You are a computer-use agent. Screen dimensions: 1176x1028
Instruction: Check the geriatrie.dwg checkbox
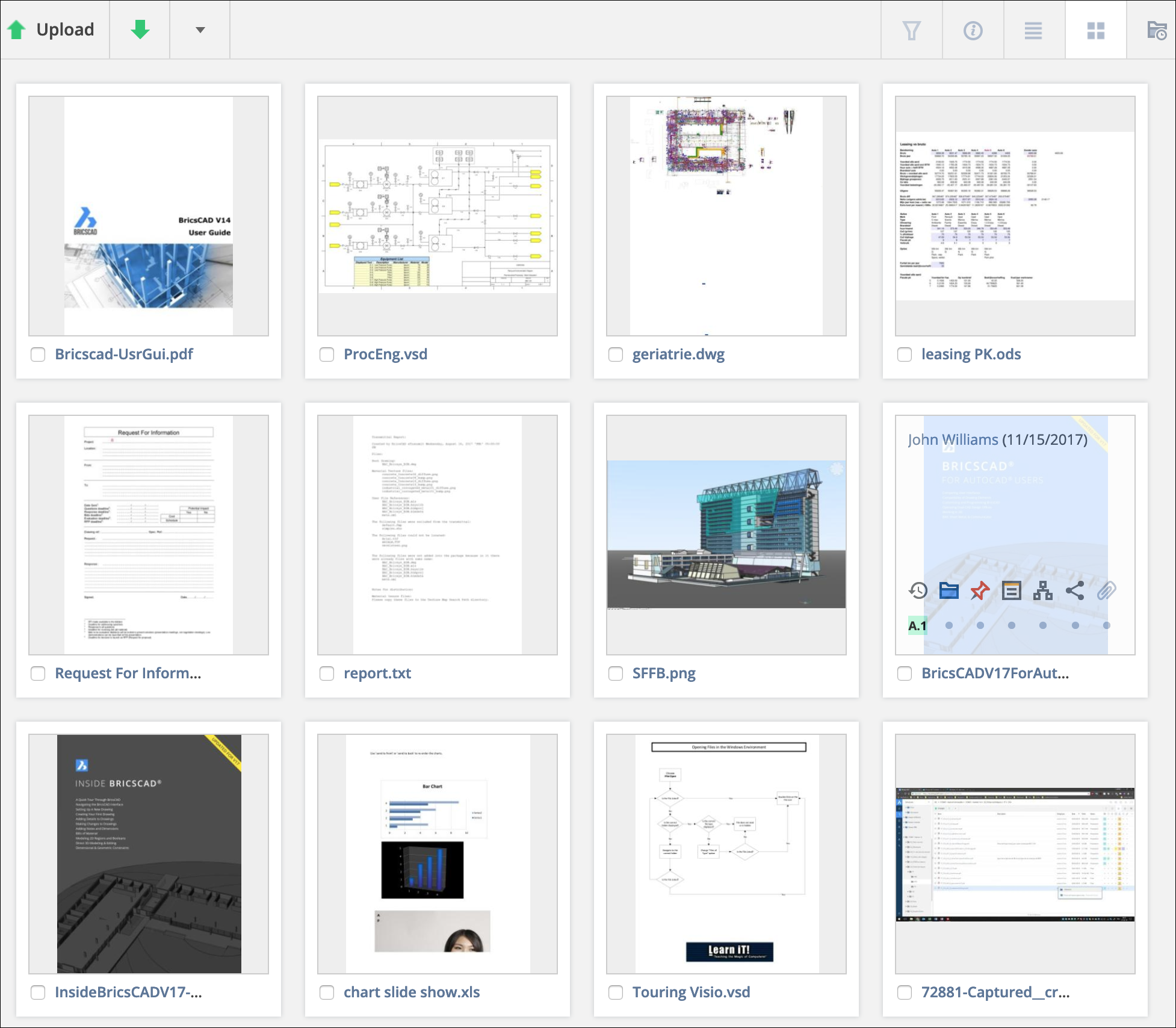point(616,355)
